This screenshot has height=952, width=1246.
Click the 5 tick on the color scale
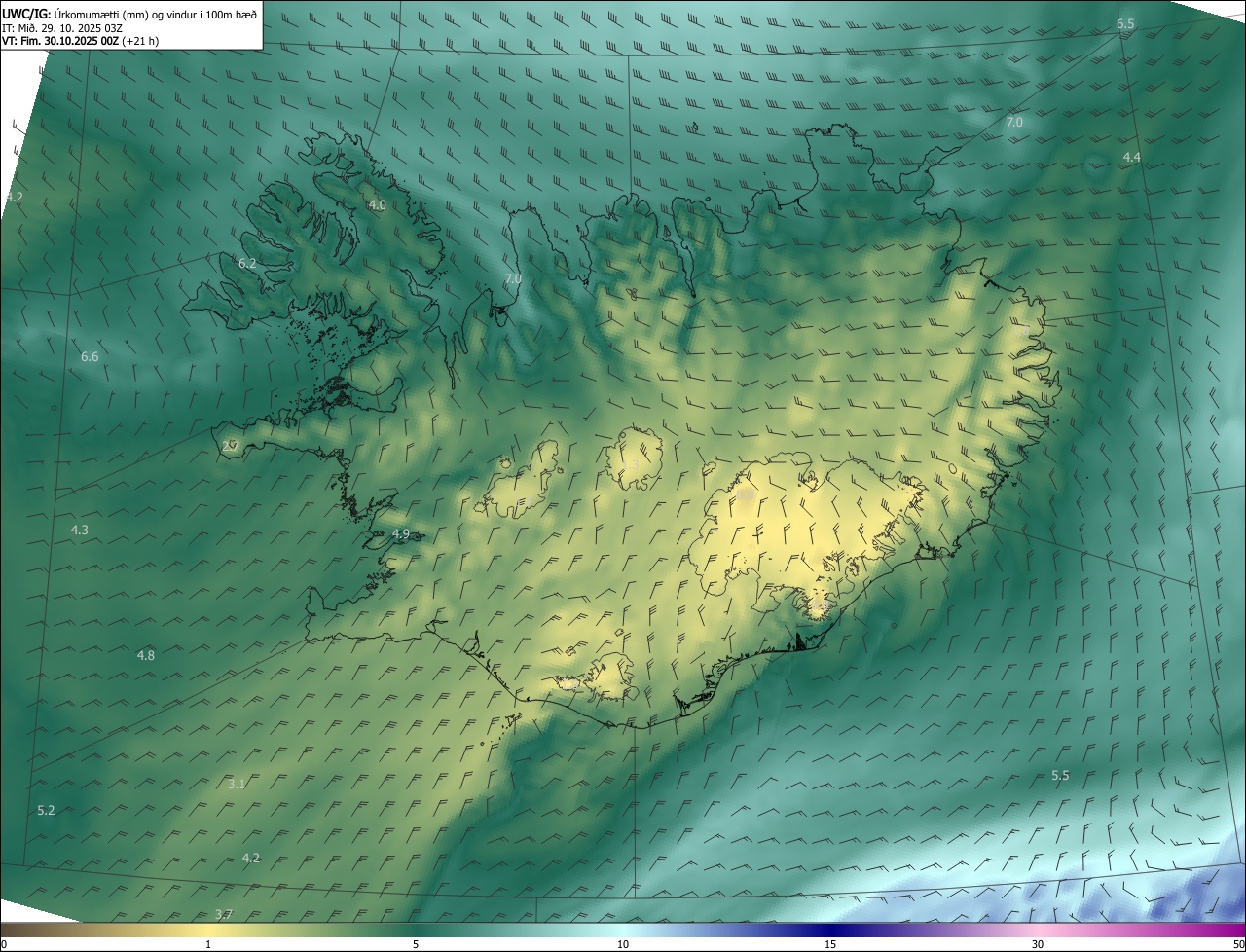pos(416,945)
